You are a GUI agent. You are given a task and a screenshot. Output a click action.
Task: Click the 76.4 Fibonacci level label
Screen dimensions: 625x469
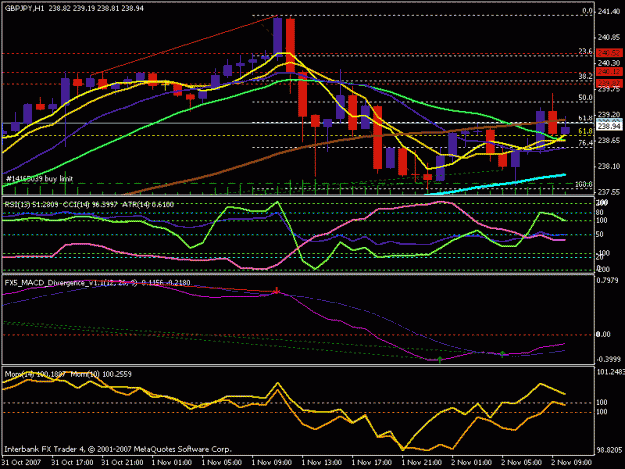pyautogui.click(x=585, y=143)
